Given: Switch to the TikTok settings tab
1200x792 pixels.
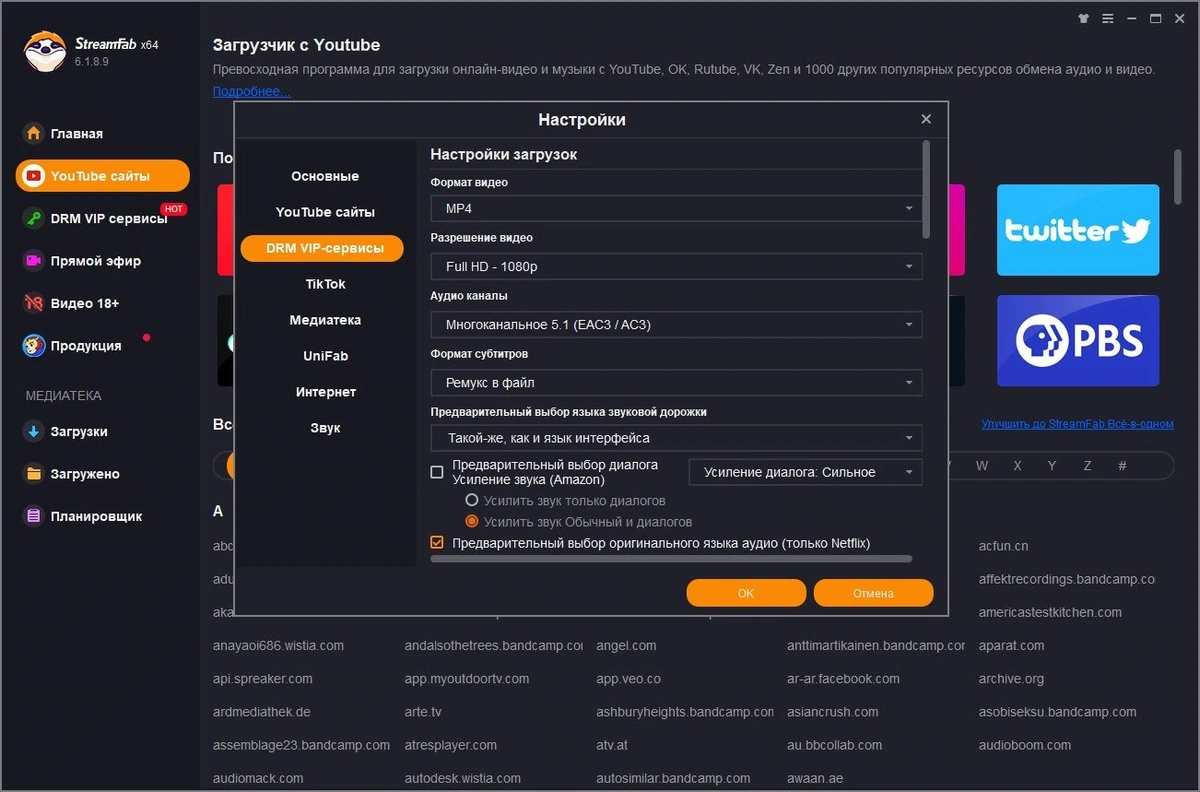Looking at the screenshot, I should pyautogui.click(x=325, y=284).
